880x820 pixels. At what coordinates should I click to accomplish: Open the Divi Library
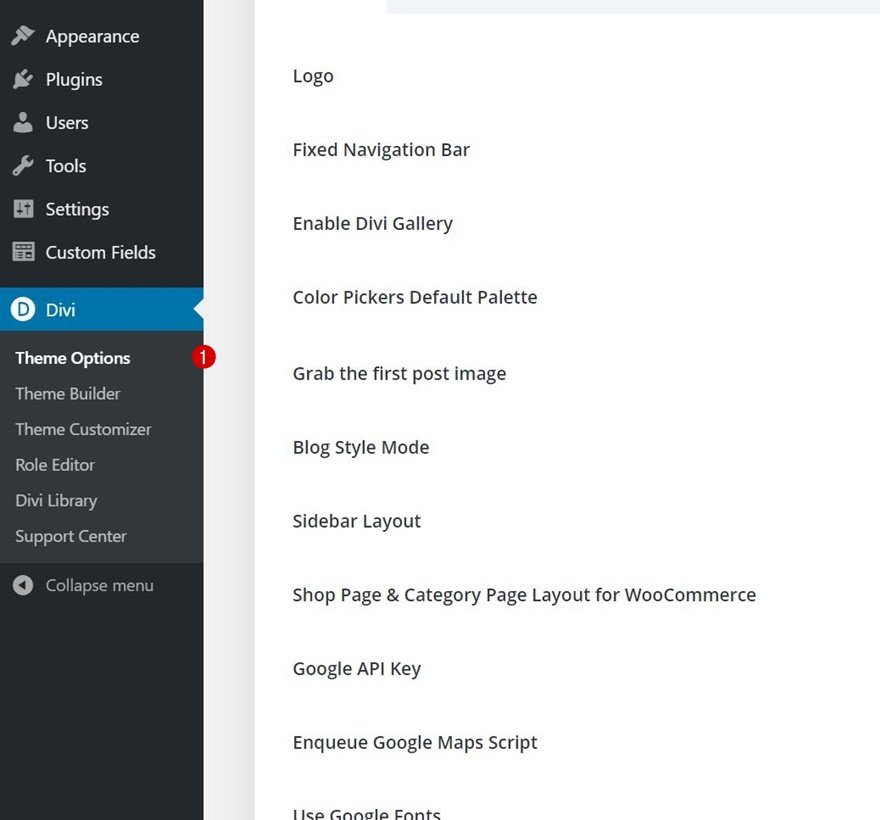coord(56,500)
